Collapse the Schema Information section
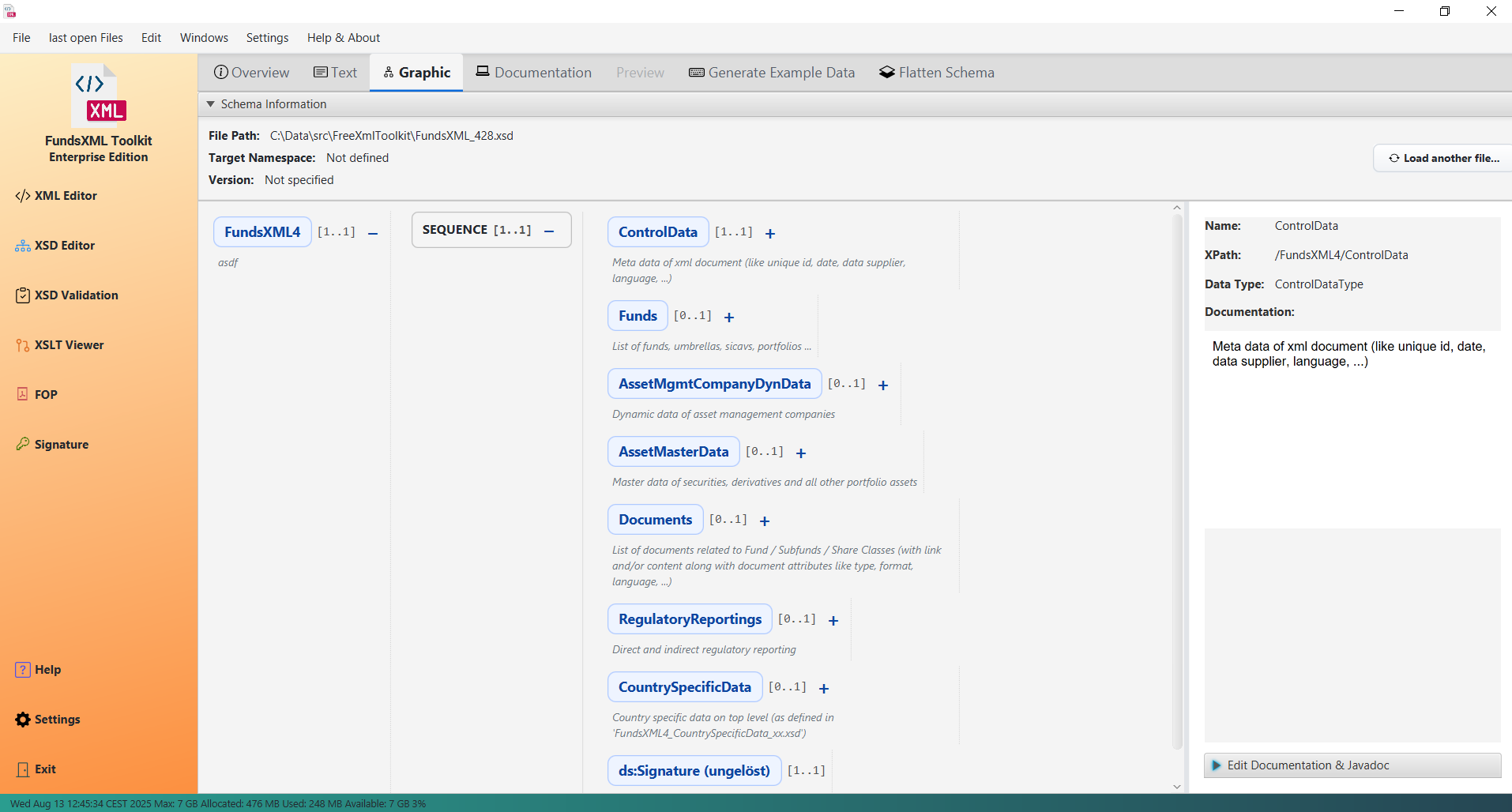Screen dimensions: 1512x812 pos(210,104)
